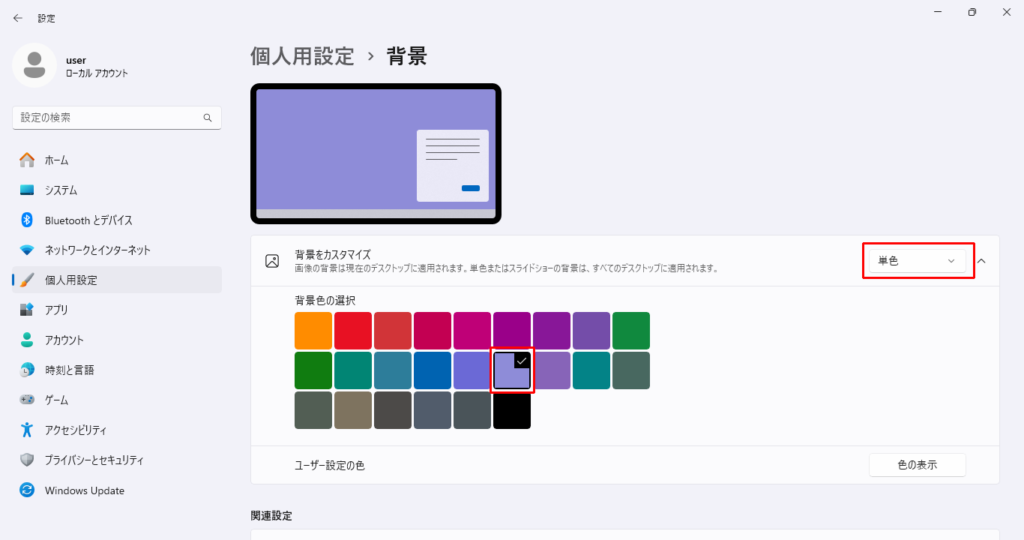Viewport: 1024px width, 540px height.
Task: Open the アプリ settings section
Action: [x=117, y=310]
